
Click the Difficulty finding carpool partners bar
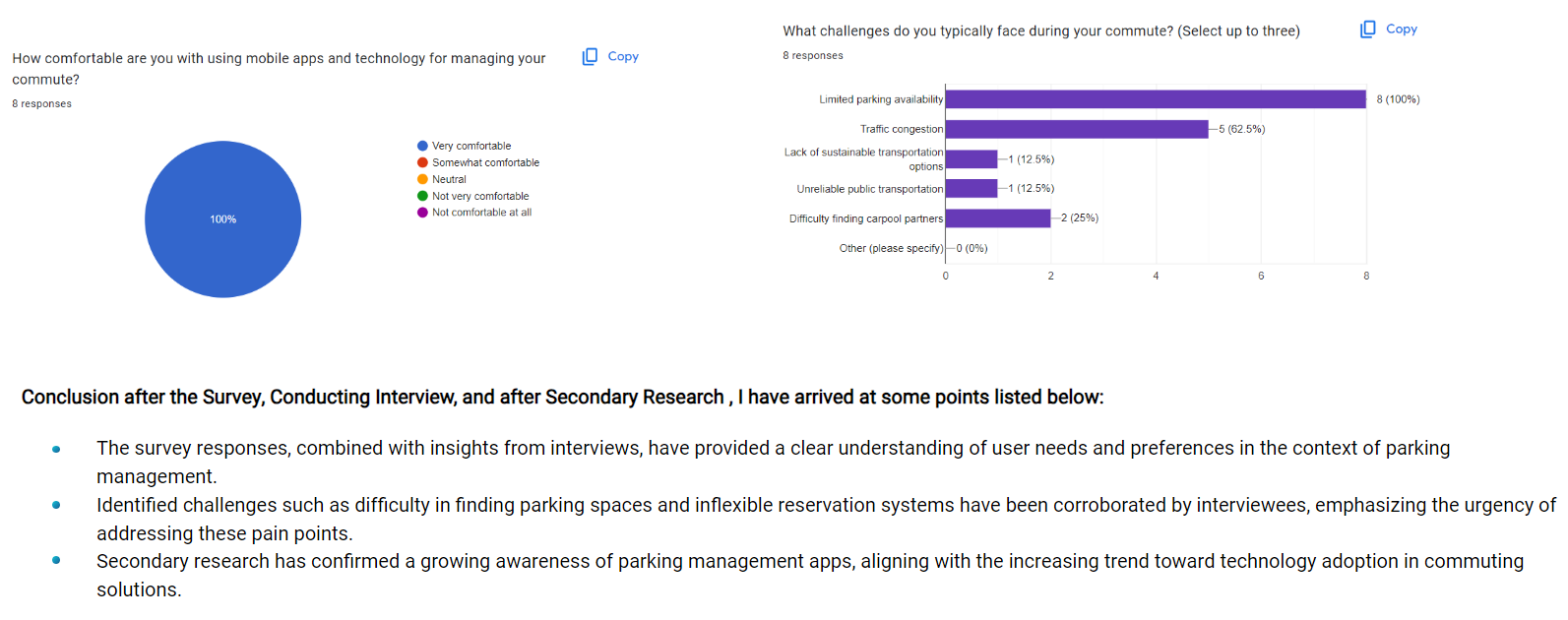(x=997, y=218)
